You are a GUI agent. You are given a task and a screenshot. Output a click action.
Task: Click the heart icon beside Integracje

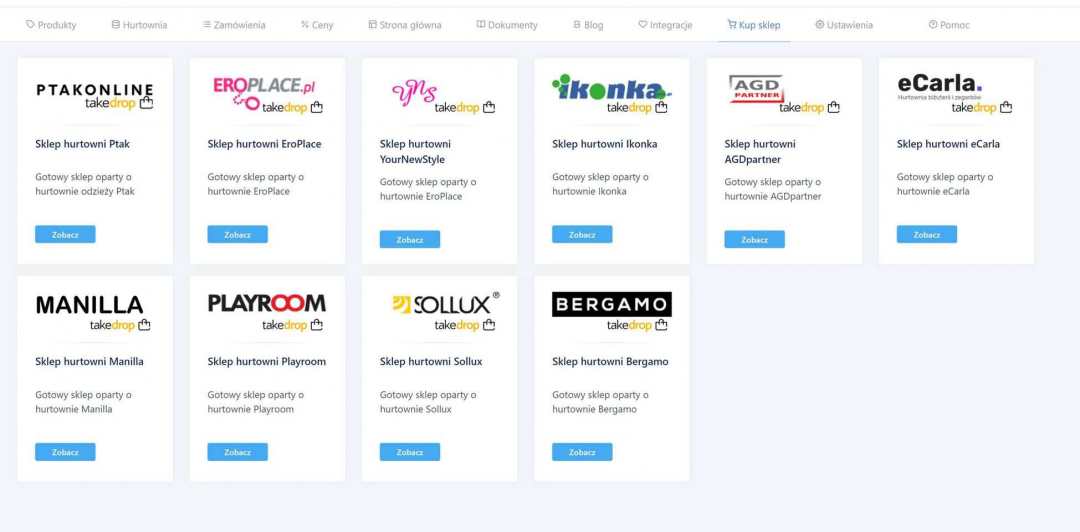point(643,25)
